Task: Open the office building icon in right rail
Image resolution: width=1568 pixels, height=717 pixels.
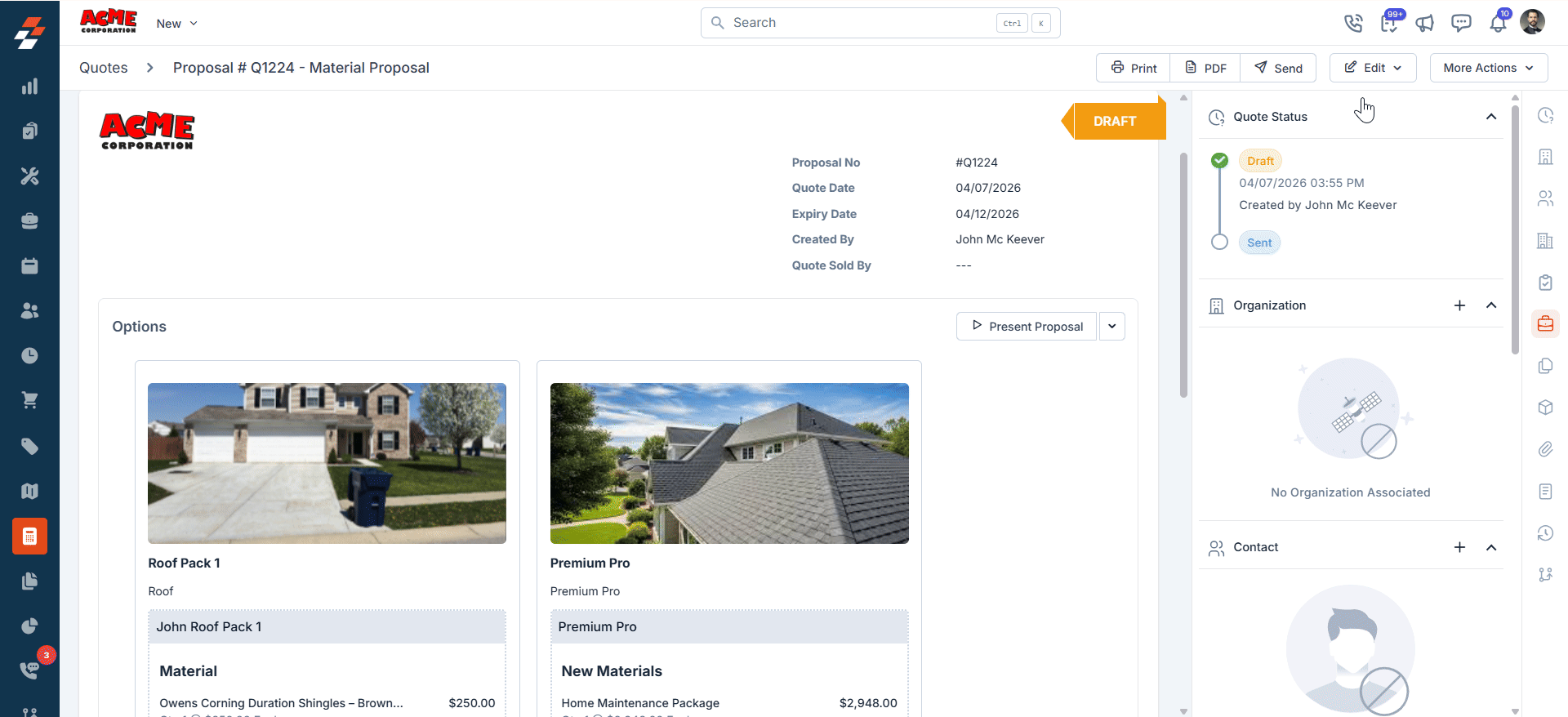Action: click(x=1545, y=241)
